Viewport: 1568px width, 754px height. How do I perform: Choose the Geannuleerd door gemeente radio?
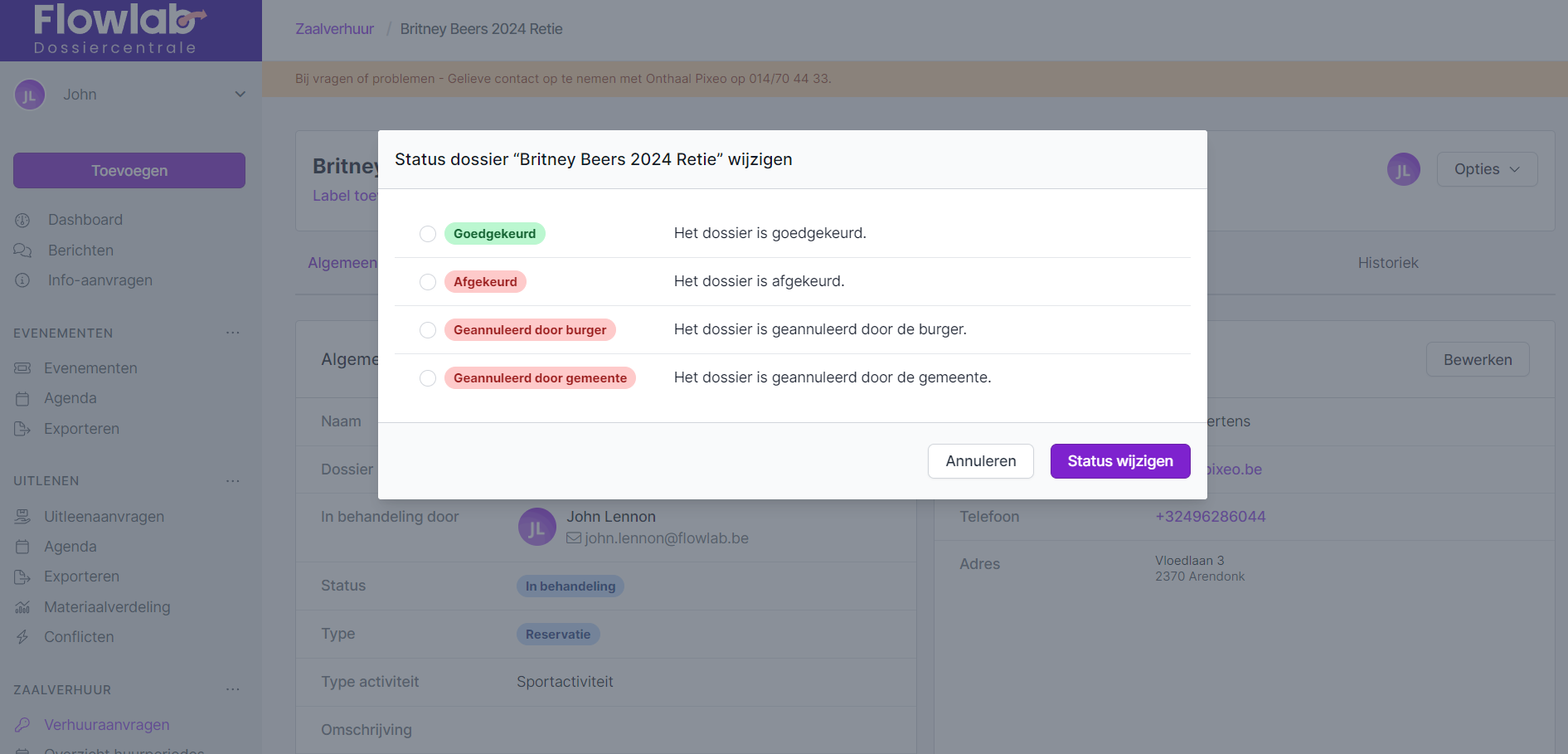click(428, 378)
